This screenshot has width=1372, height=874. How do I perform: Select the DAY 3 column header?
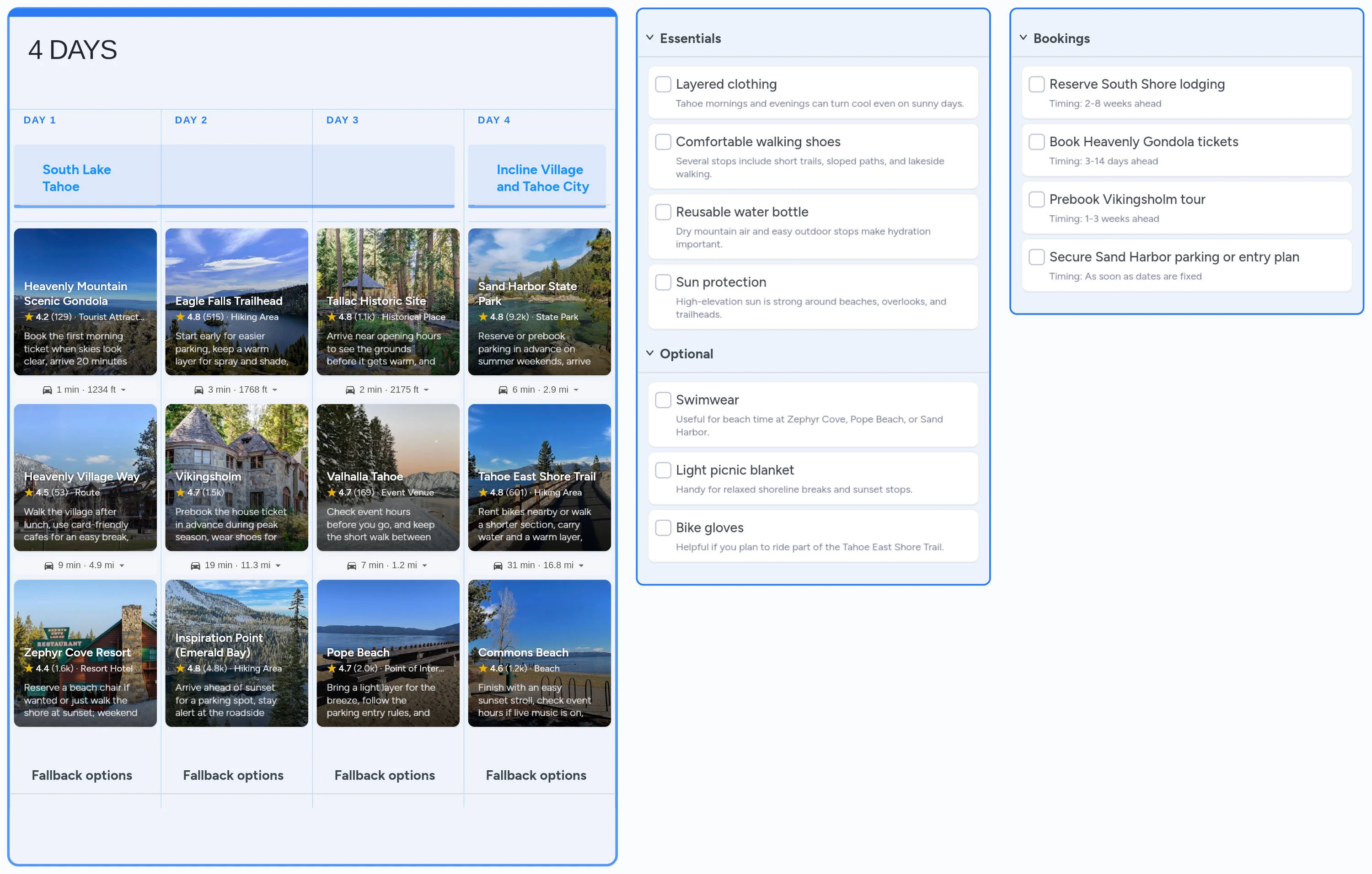pyautogui.click(x=343, y=120)
